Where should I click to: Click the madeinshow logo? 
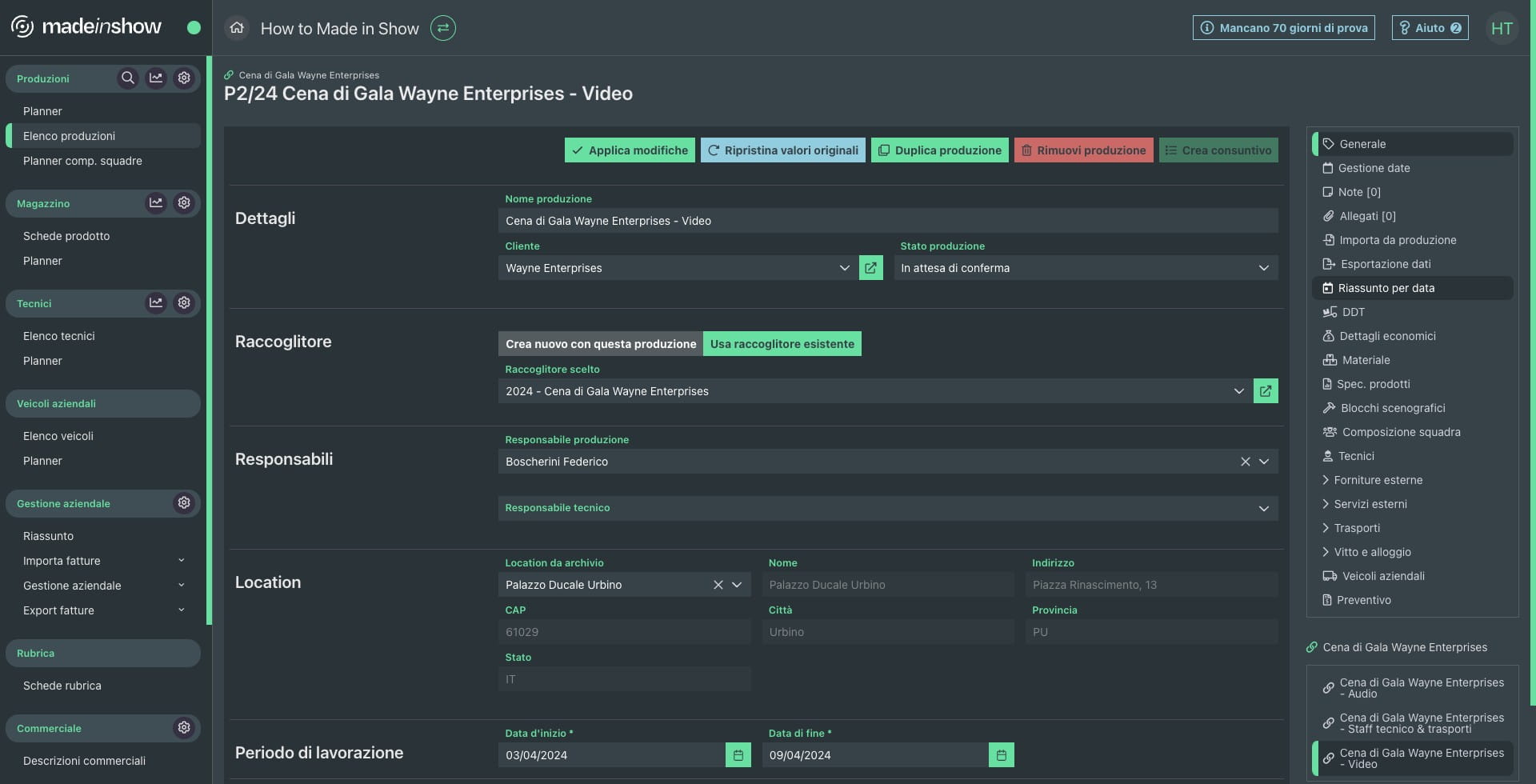pyautogui.click(x=86, y=26)
